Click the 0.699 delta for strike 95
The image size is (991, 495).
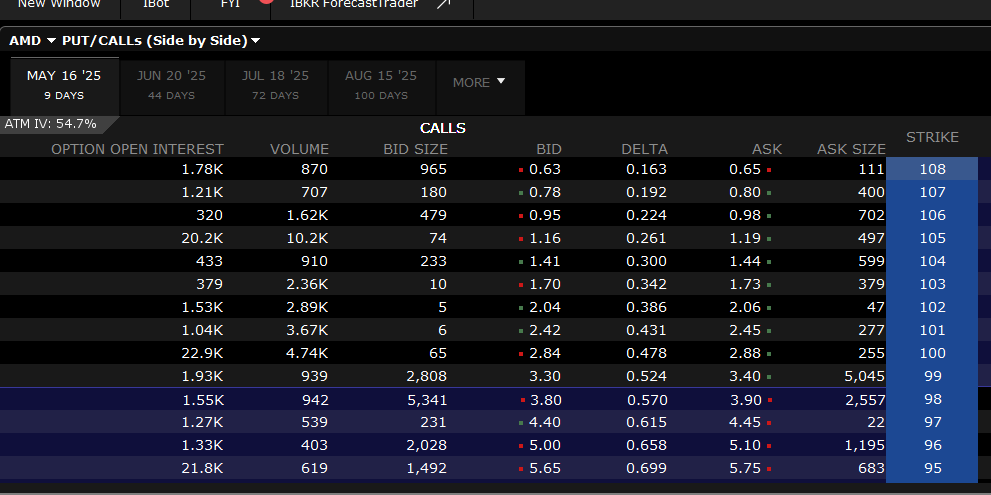point(647,468)
